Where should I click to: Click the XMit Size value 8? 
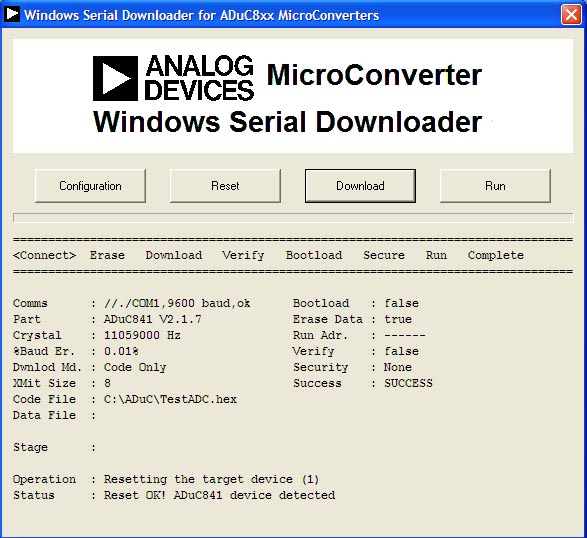click(x=107, y=383)
